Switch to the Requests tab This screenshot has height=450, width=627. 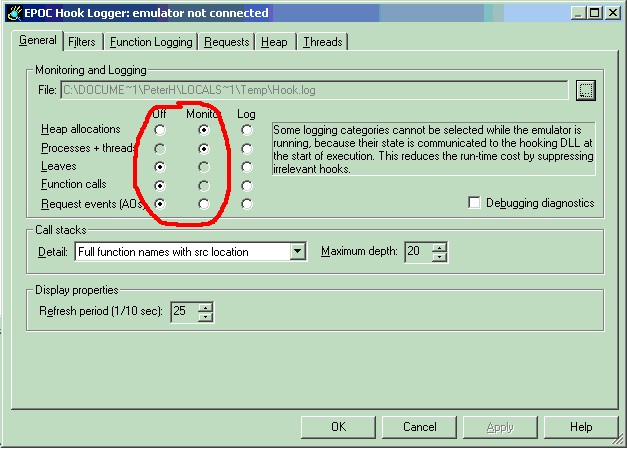click(227, 42)
